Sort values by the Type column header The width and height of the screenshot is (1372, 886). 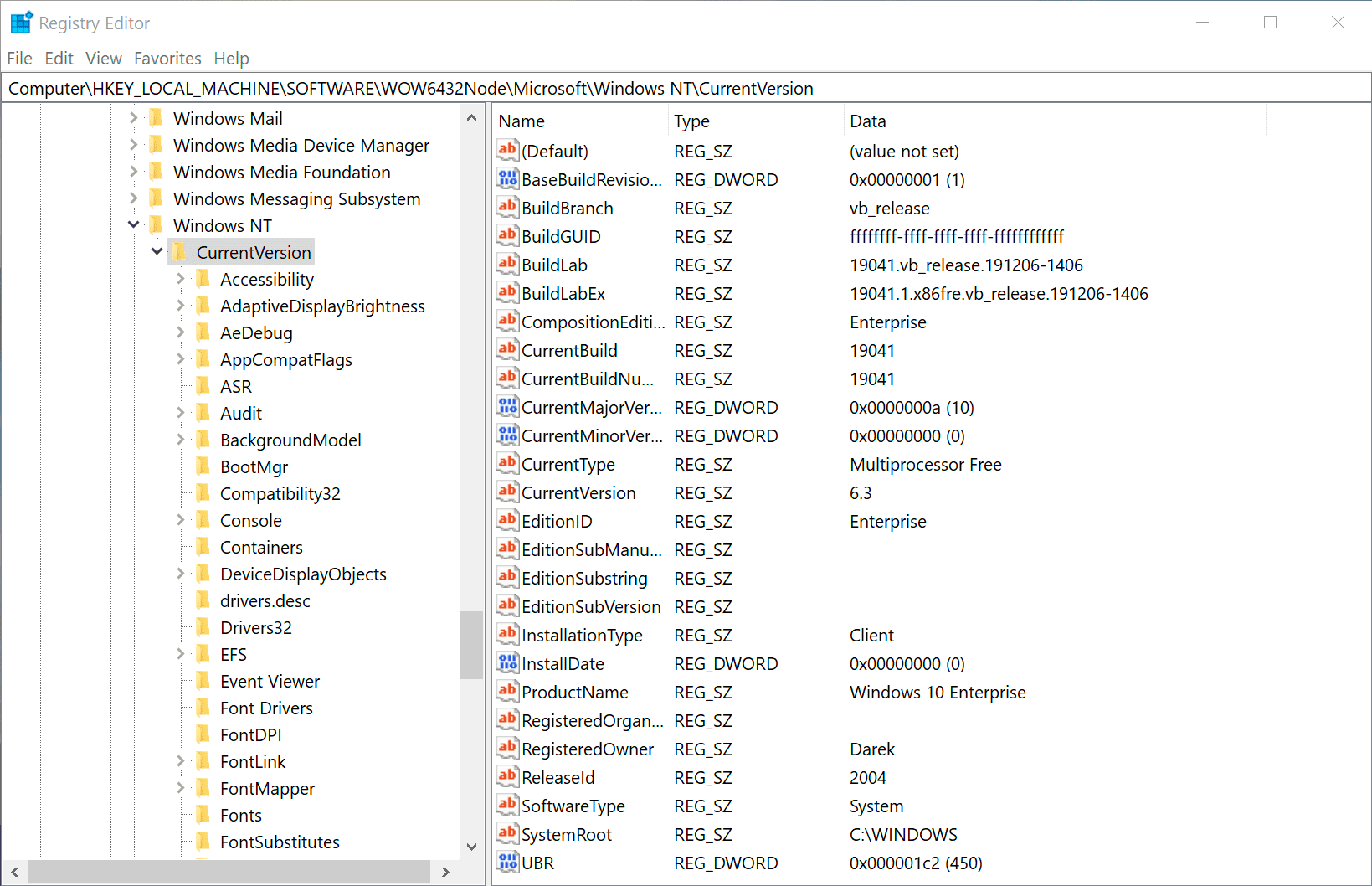tap(756, 121)
